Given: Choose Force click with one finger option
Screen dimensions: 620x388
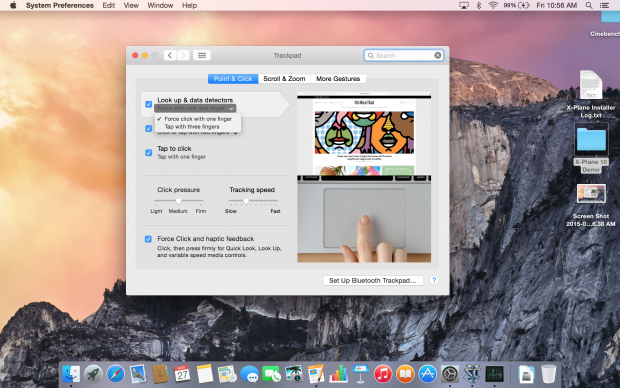Looking at the screenshot, I should (x=198, y=119).
